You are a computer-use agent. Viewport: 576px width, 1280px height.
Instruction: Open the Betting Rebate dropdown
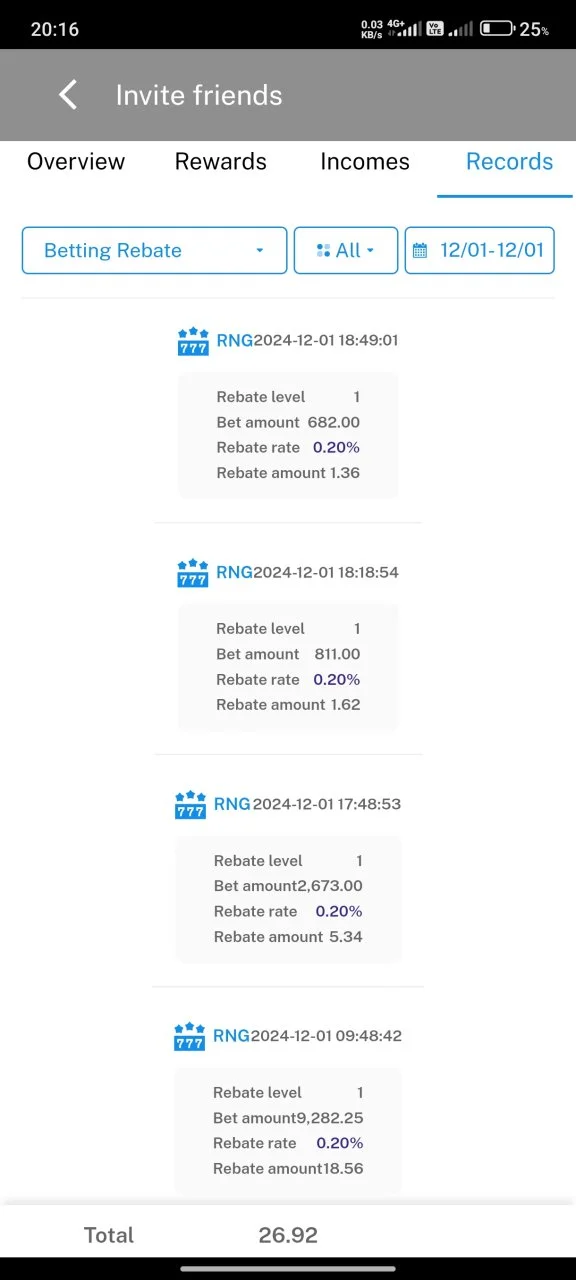point(154,250)
